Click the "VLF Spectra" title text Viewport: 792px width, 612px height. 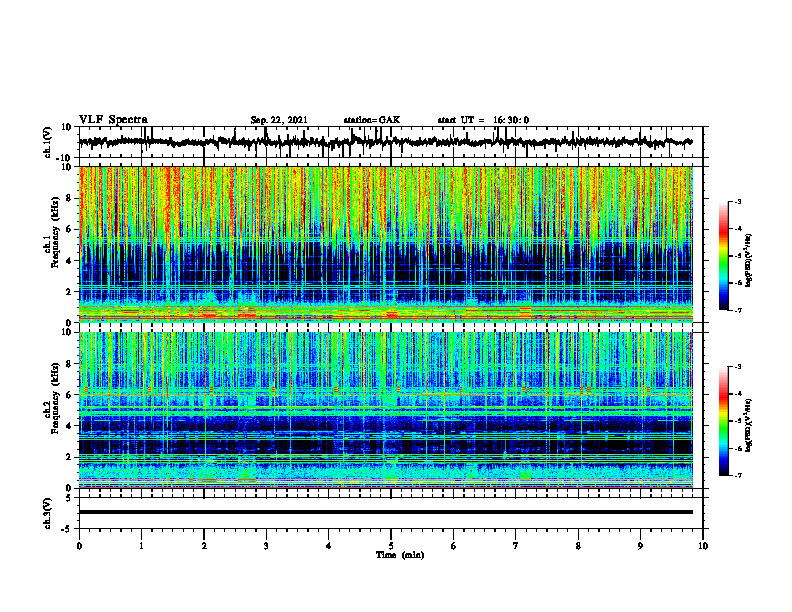113,120
